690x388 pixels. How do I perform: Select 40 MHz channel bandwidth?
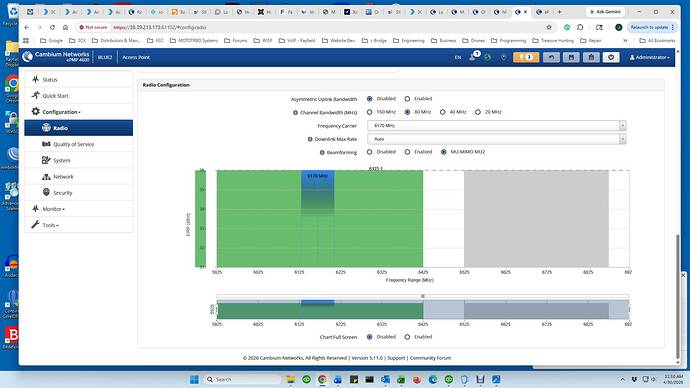(443, 112)
